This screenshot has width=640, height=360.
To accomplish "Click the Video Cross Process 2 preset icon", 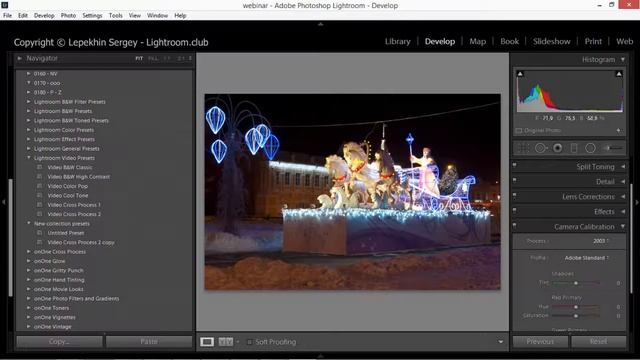I will [x=40, y=214].
